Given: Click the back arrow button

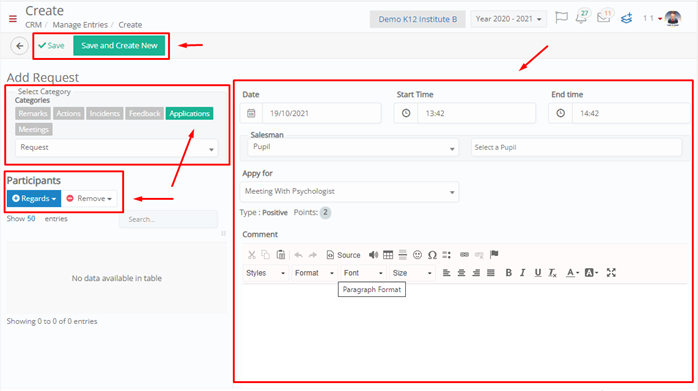Looking at the screenshot, I should pos(19,45).
